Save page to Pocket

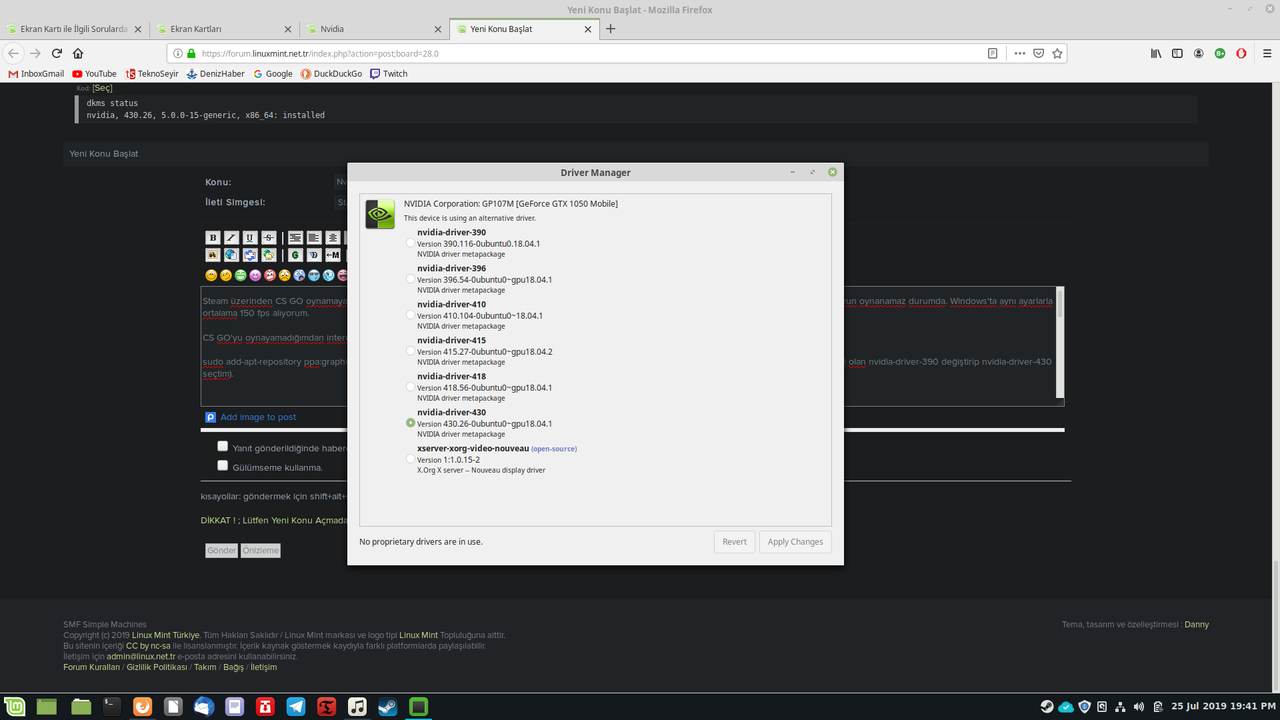point(1039,53)
